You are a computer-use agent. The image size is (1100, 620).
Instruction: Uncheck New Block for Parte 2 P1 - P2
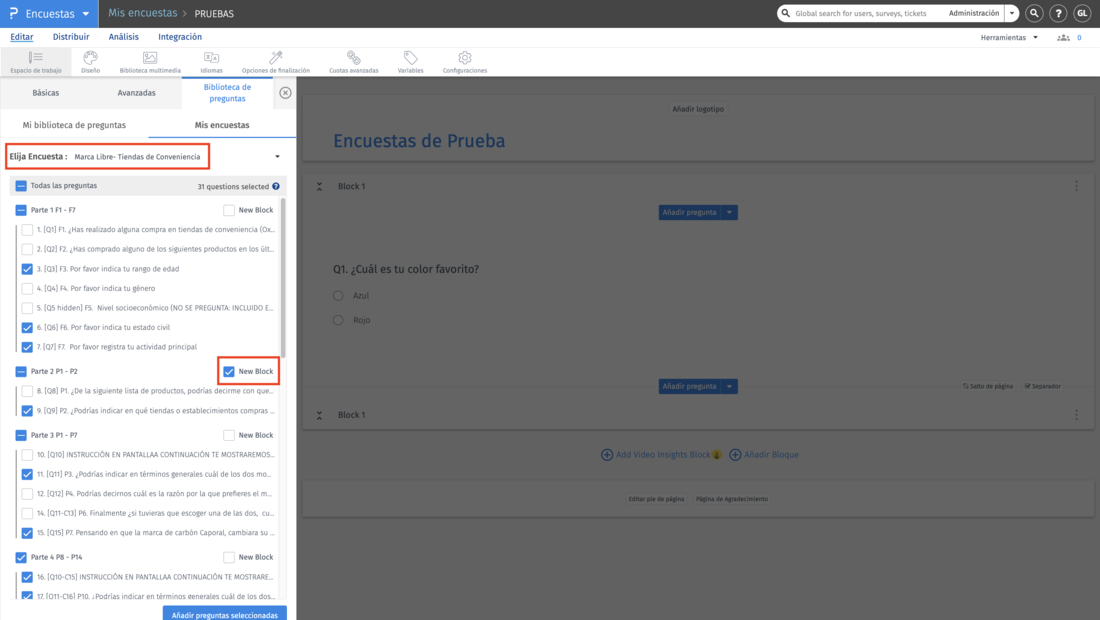point(229,371)
